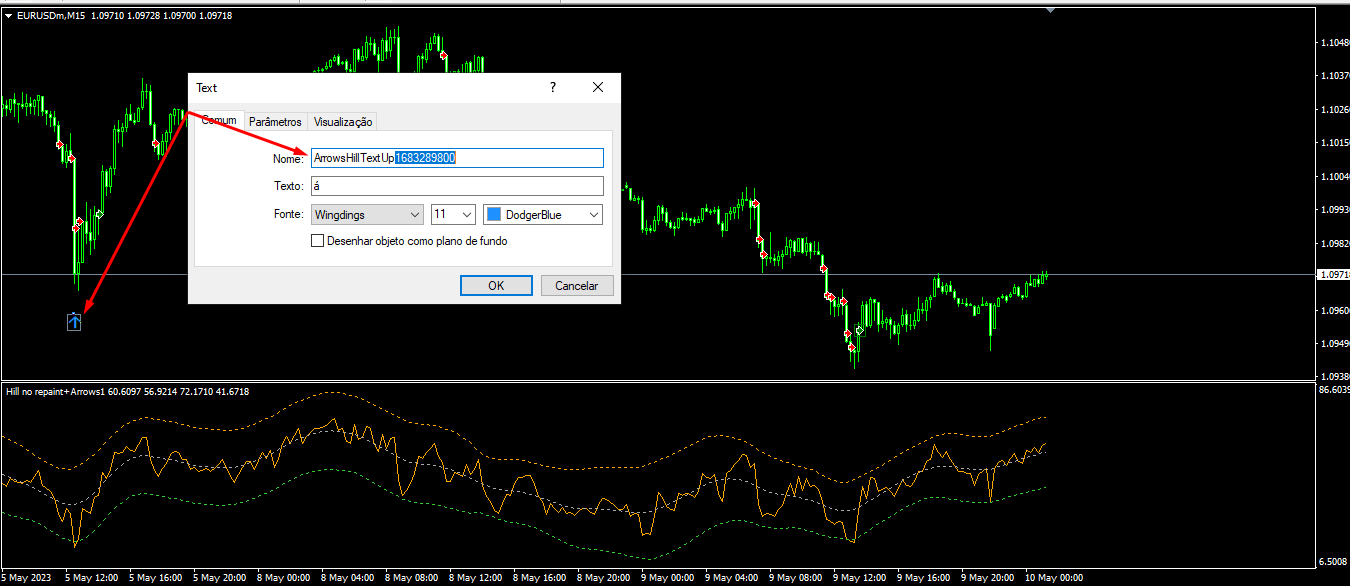Click the triangle icon beside EURUSDm,M15
The width and height of the screenshot is (1350, 586).
point(8,16)
